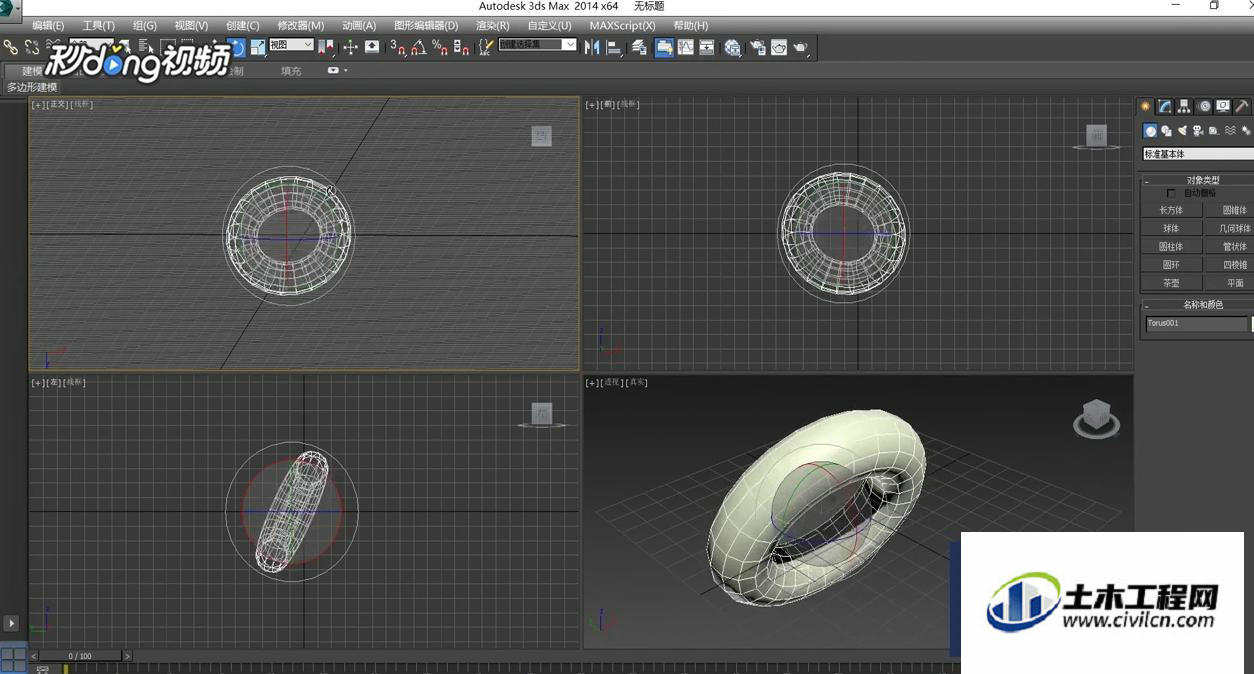The width and height of the screenshot is (1254, 674).
Task: Expand the viewport layout tabs arrow
Action: (12, 623)
